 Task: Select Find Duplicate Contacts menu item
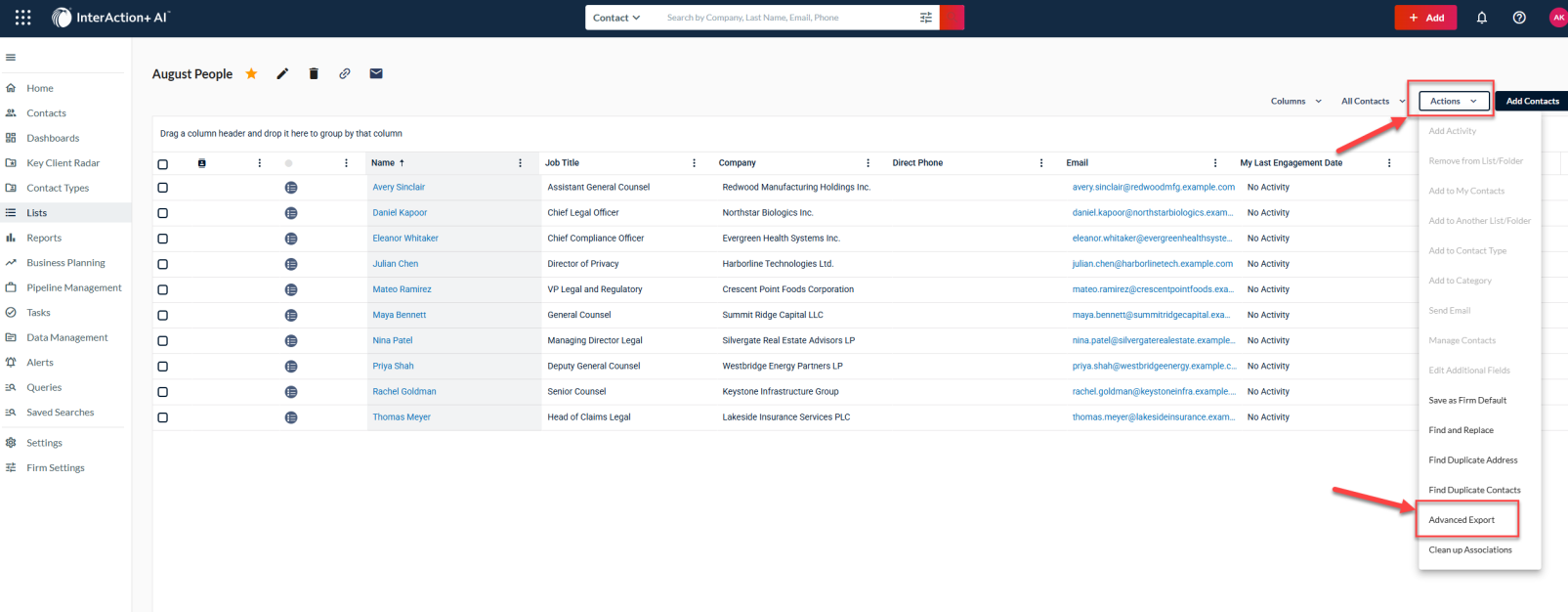(x=1474, y=490)
